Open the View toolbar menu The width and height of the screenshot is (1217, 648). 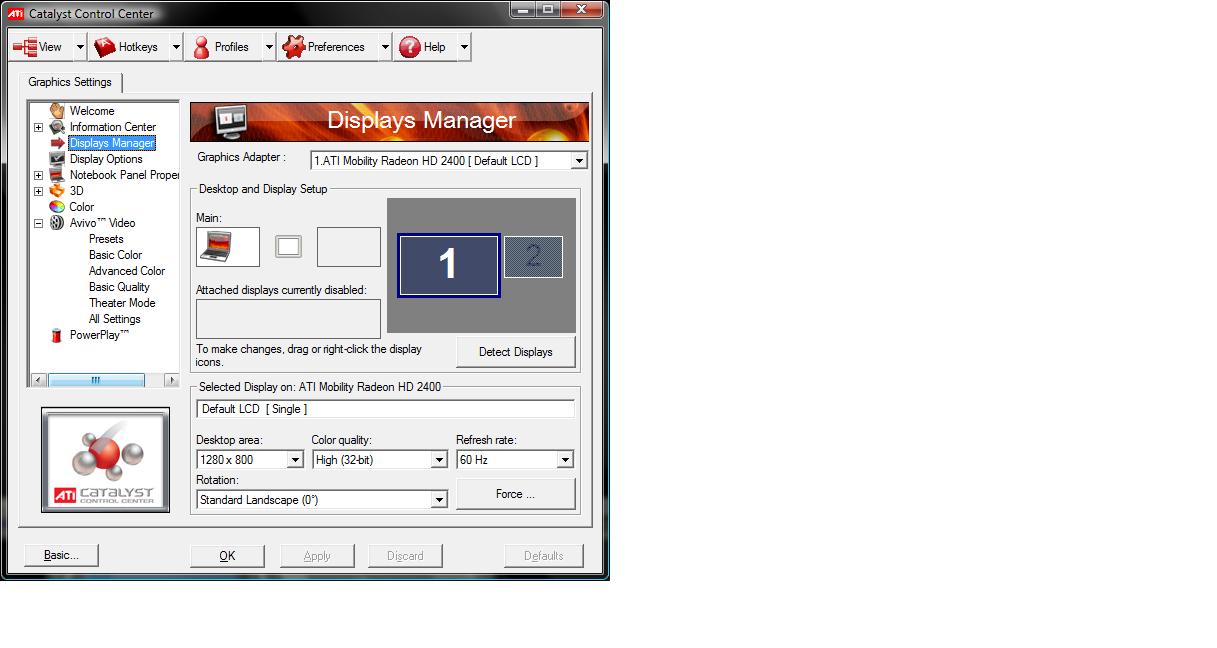[x=38, y=47]
